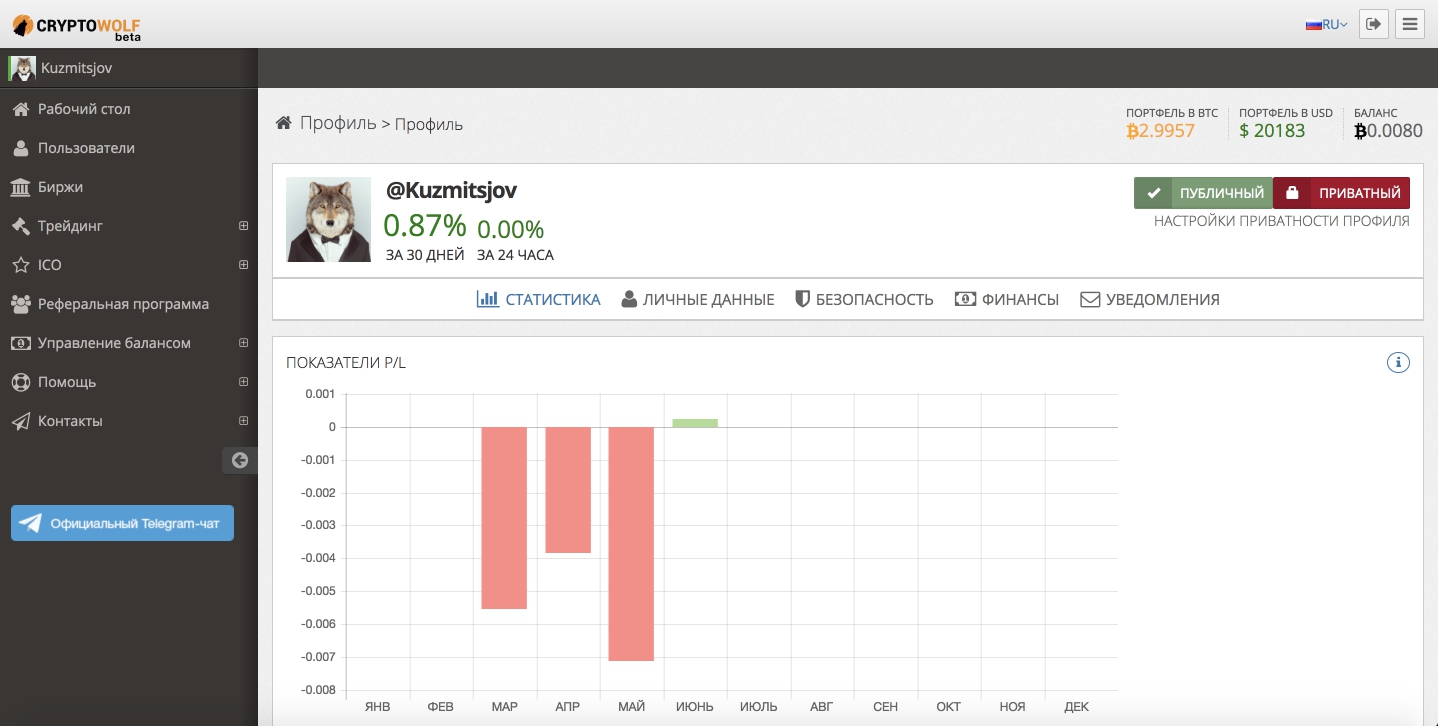Click the logout arrow icon in header
This screenshot has width=1438, height=726.
pos(1374,24)
